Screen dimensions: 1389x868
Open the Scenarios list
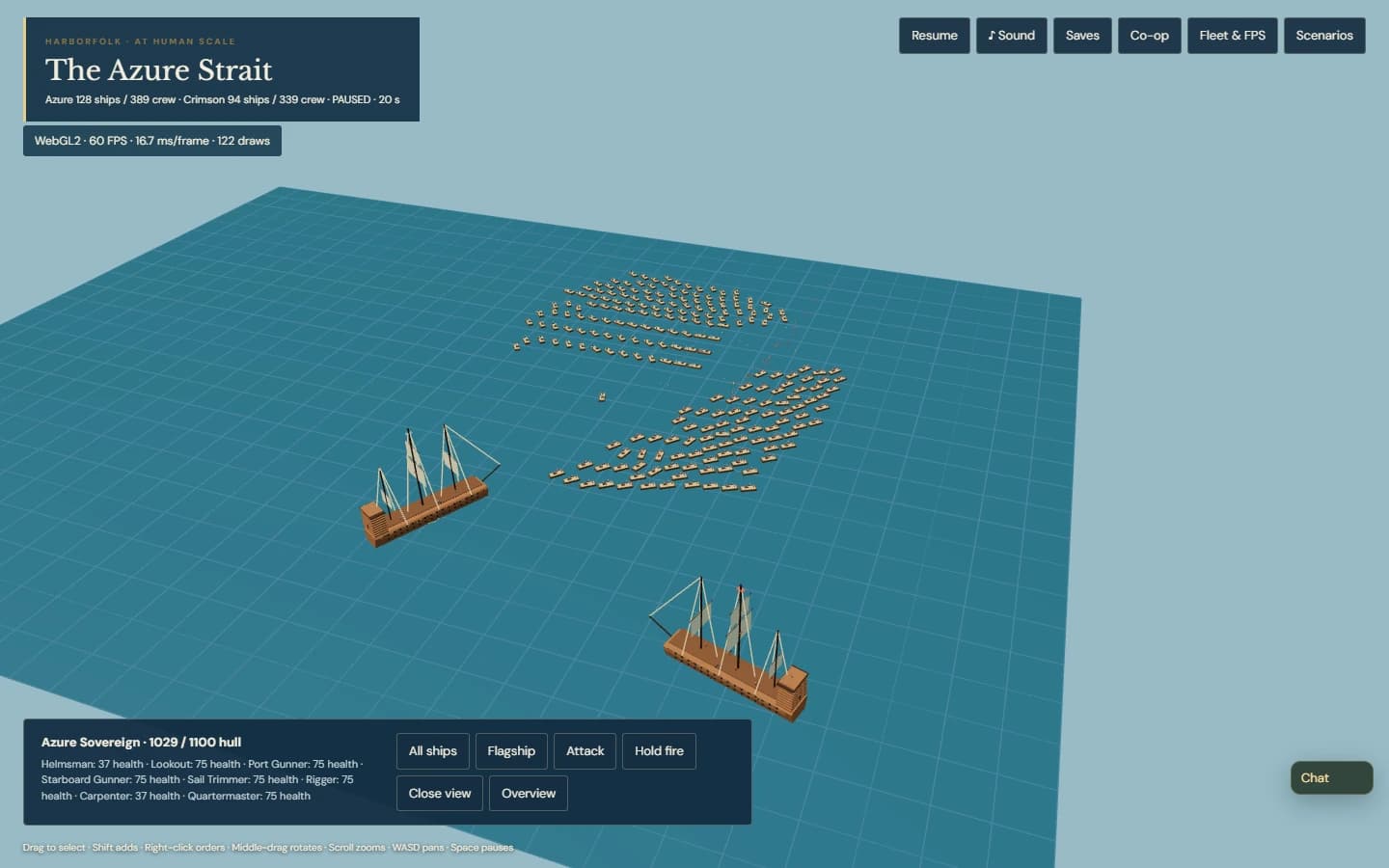pos(1323,36)
